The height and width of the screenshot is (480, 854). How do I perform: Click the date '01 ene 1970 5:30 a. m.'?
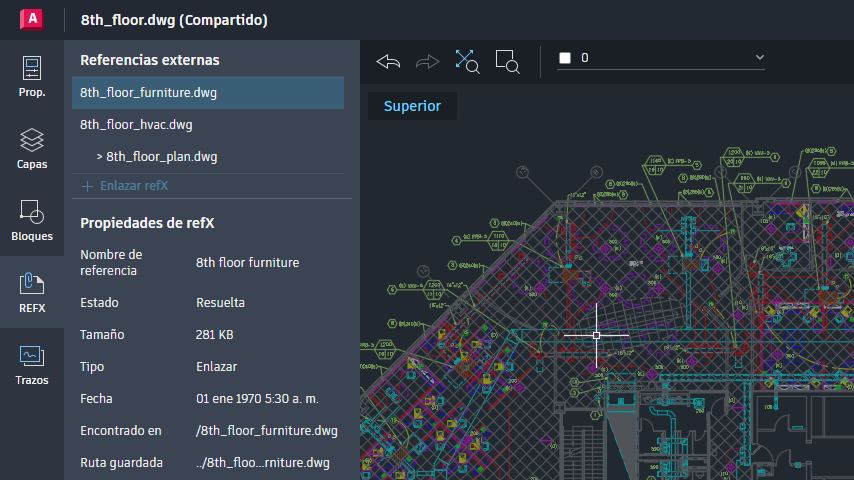(x=257, y=399)
